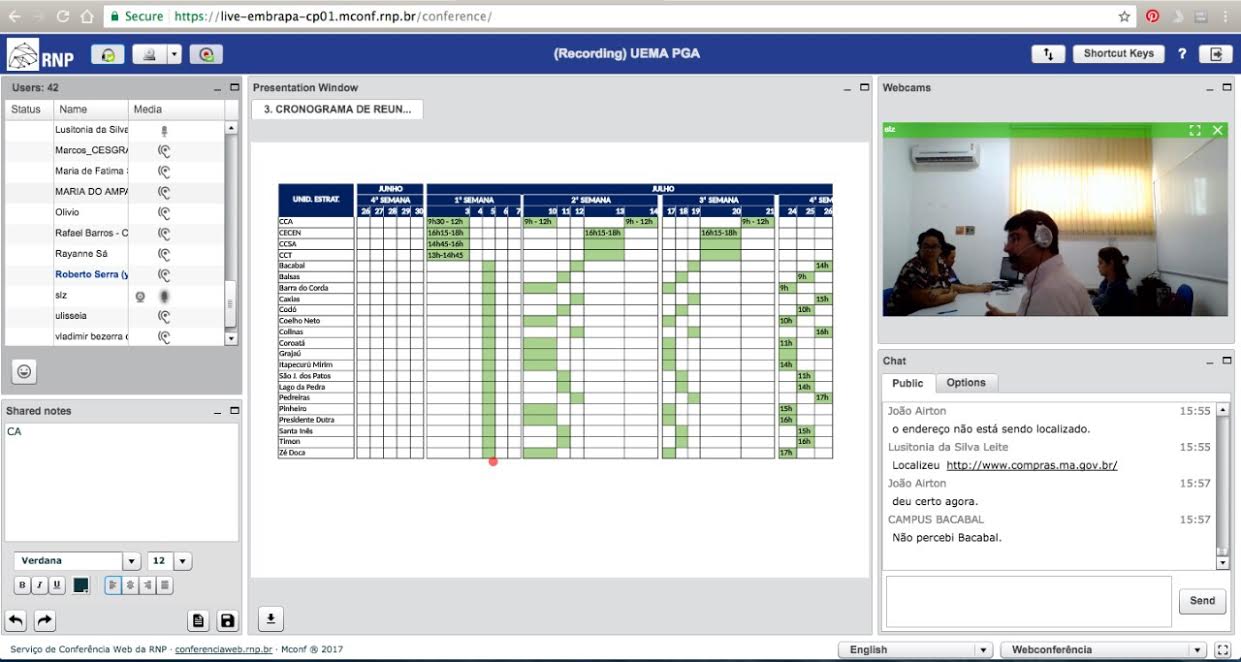Open the font size 12 dropdown
Viewport: 1241px width, 662px height.
[x=183, y=561]
